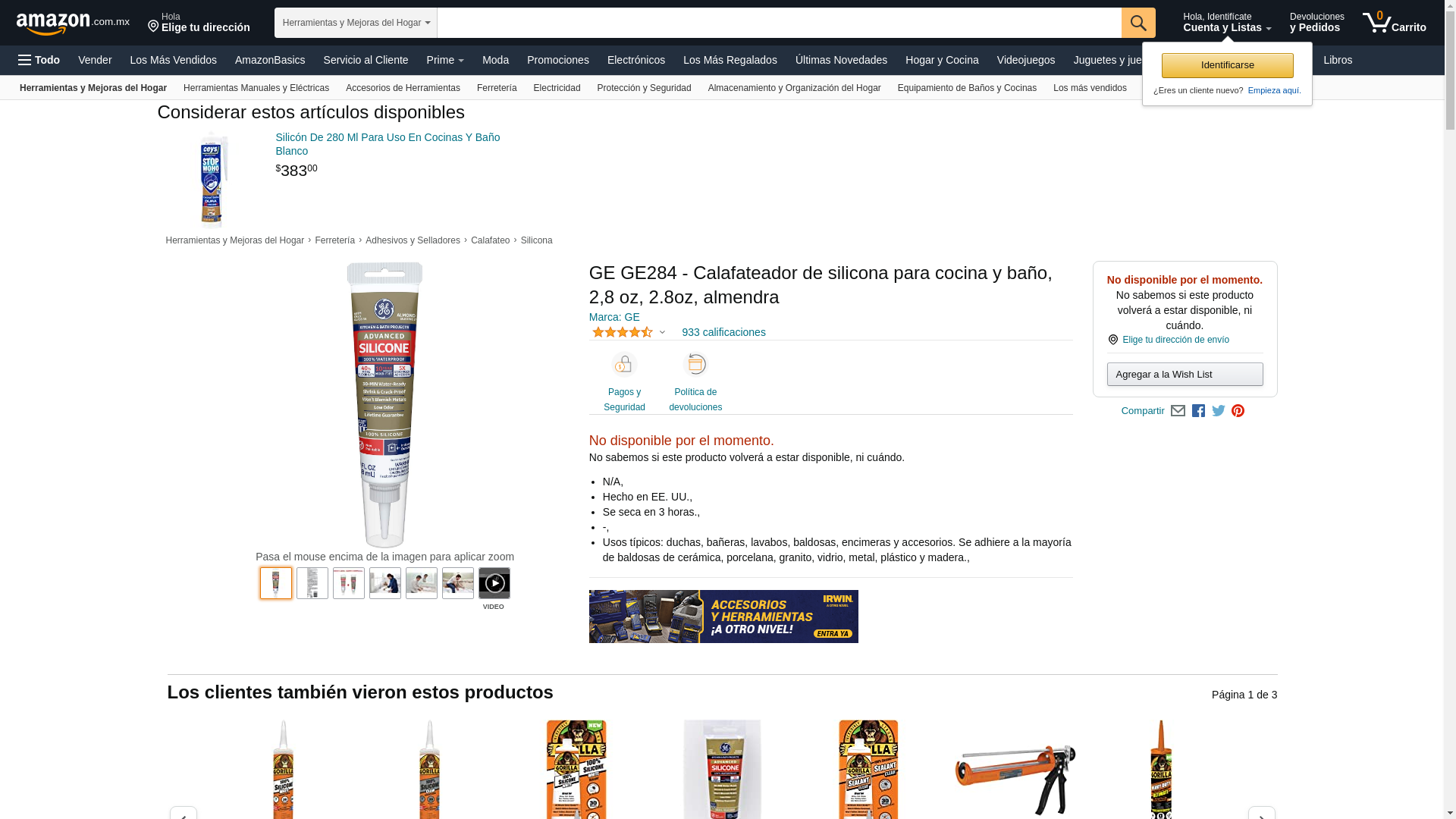Viewport: 1456px width, 819px height.
Task: Share product via Facebook icon
Action: tap(1198, 411)
